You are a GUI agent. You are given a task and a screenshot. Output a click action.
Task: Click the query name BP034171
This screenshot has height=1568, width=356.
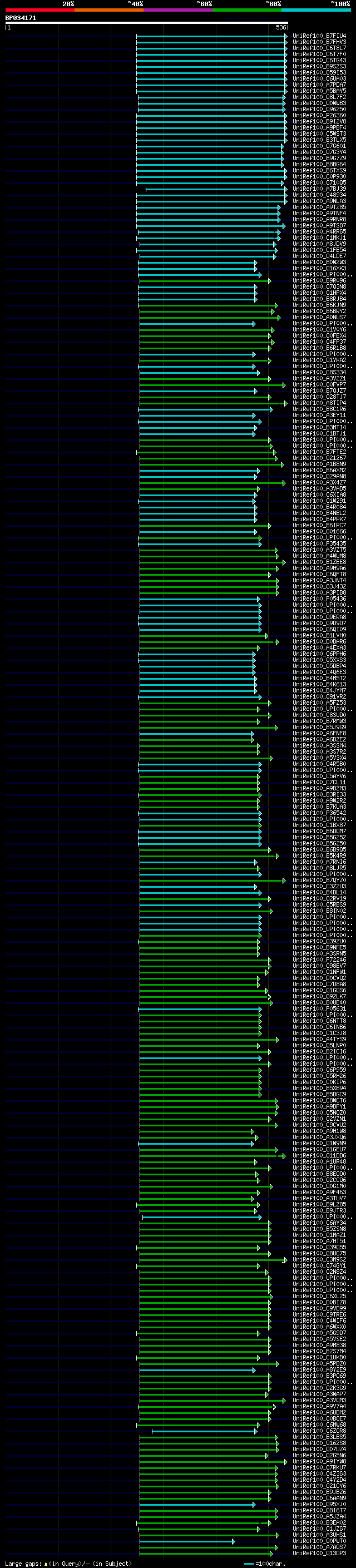(21, 18)
